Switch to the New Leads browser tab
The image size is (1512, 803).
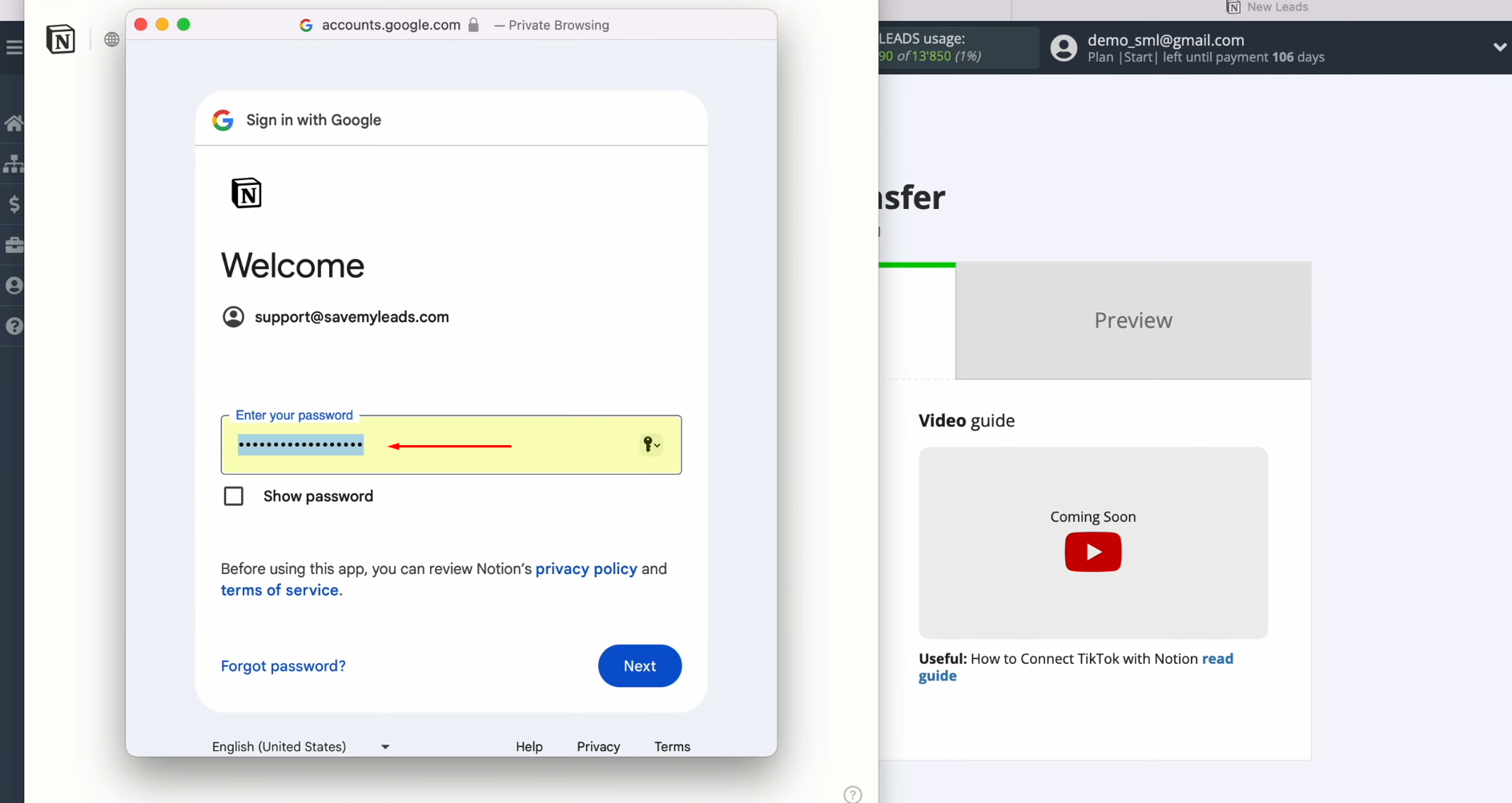[x=1267, y=8]
